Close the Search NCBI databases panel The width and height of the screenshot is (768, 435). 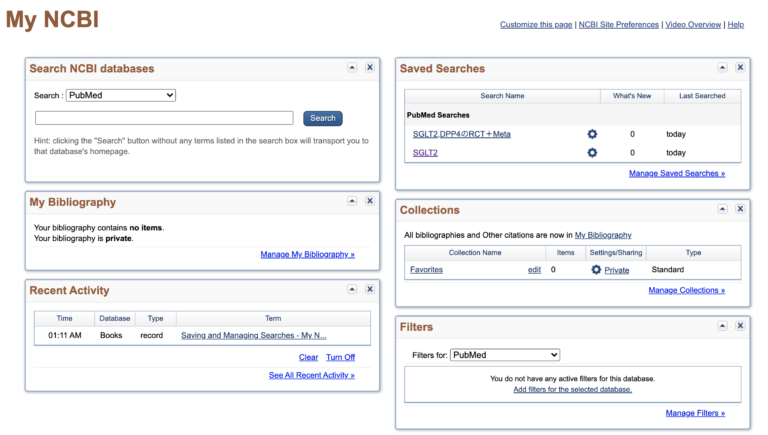(370, 68)
